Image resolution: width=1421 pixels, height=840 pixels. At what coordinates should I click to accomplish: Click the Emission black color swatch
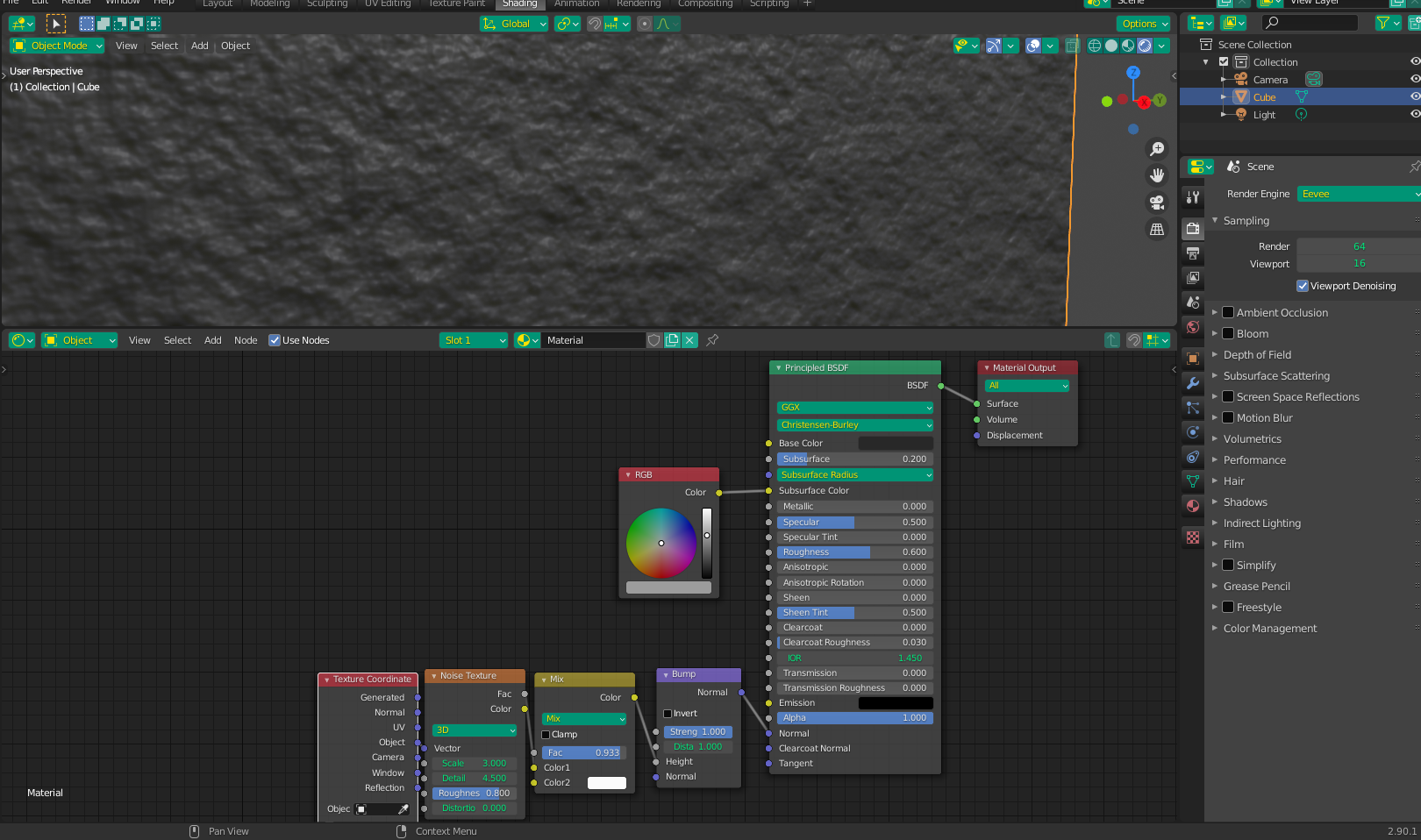click(896, 703)
